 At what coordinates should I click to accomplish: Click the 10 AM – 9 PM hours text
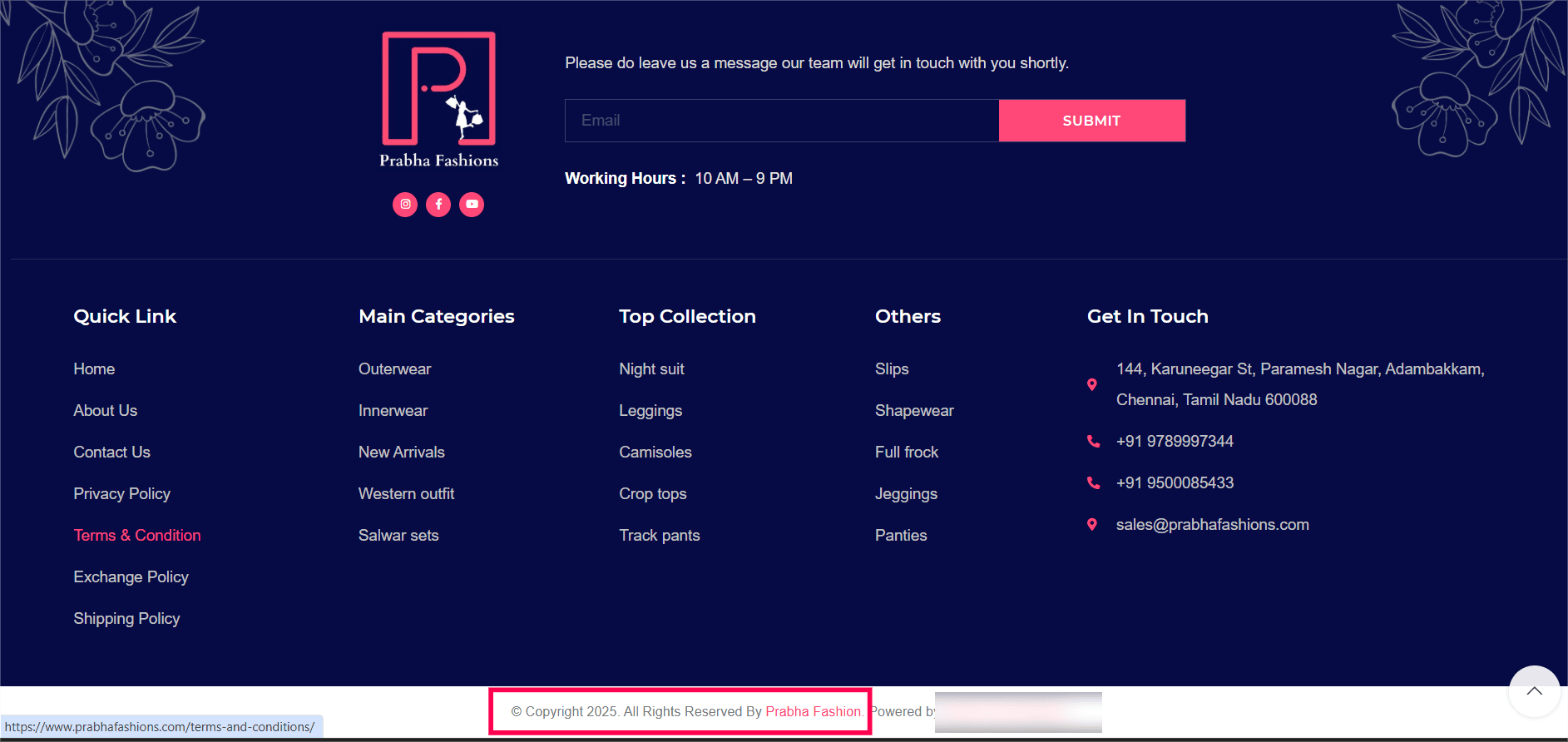click(x=744, y=178)
